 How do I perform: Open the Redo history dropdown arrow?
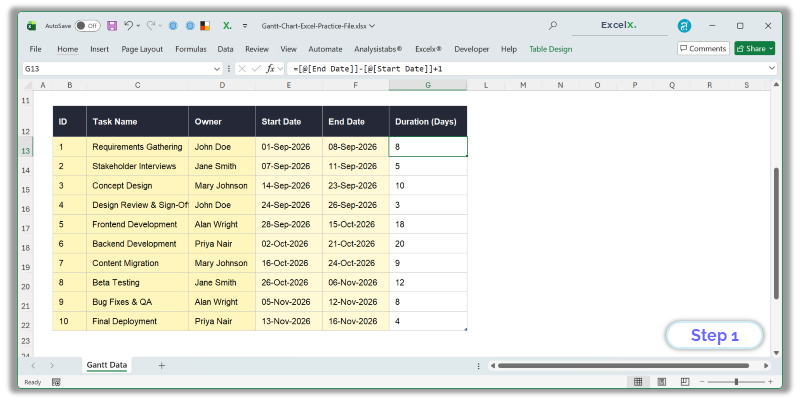(x=160, y=26)
